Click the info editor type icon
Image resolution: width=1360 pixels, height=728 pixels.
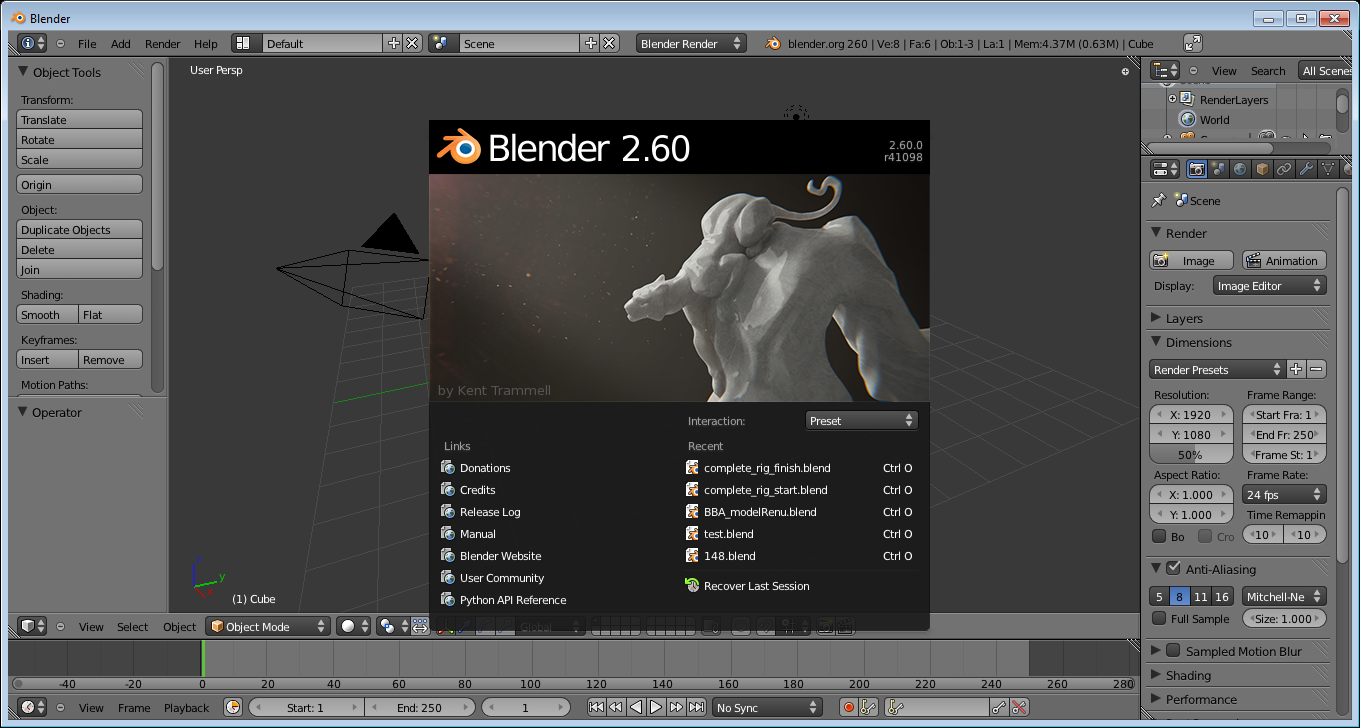[32, 43]
